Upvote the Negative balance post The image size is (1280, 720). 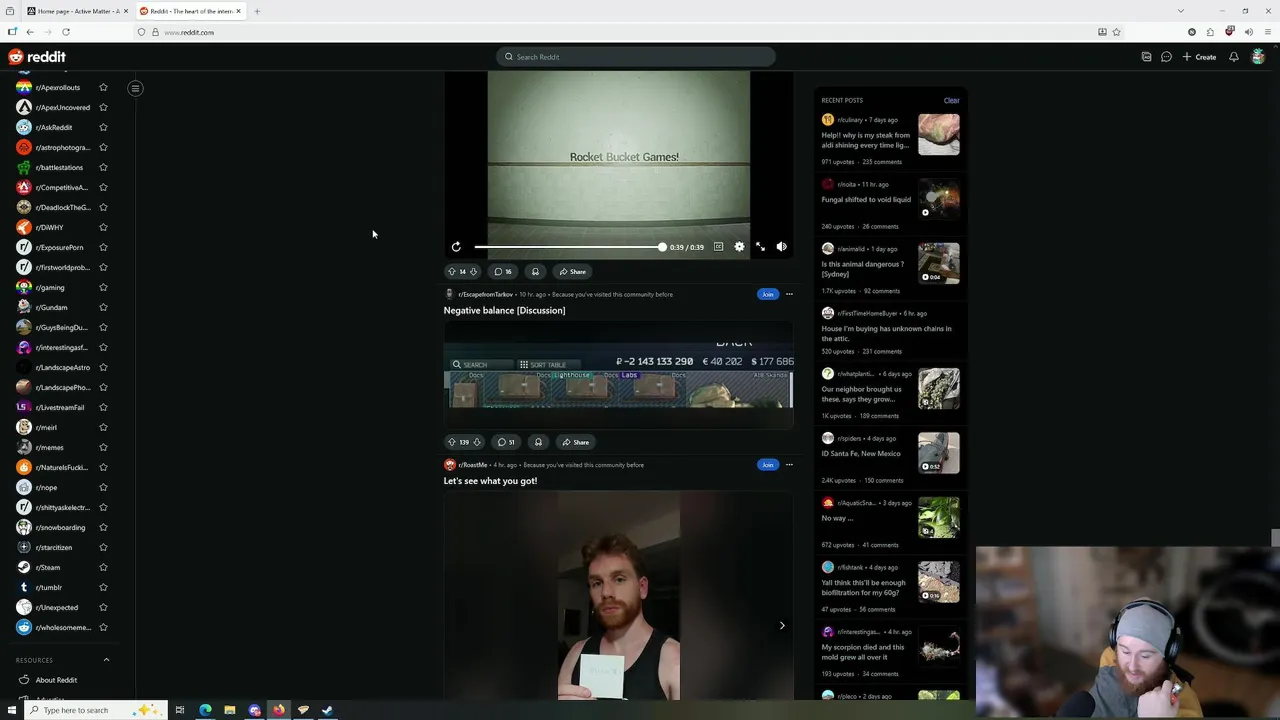452,442
